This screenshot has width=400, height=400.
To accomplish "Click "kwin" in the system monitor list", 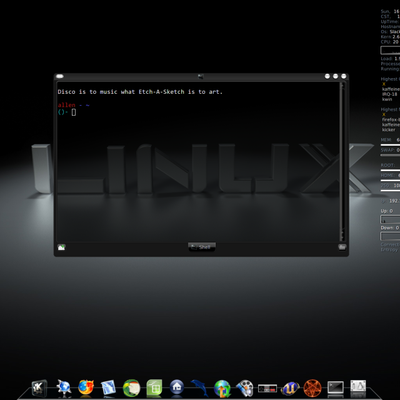I will point(387,99).
